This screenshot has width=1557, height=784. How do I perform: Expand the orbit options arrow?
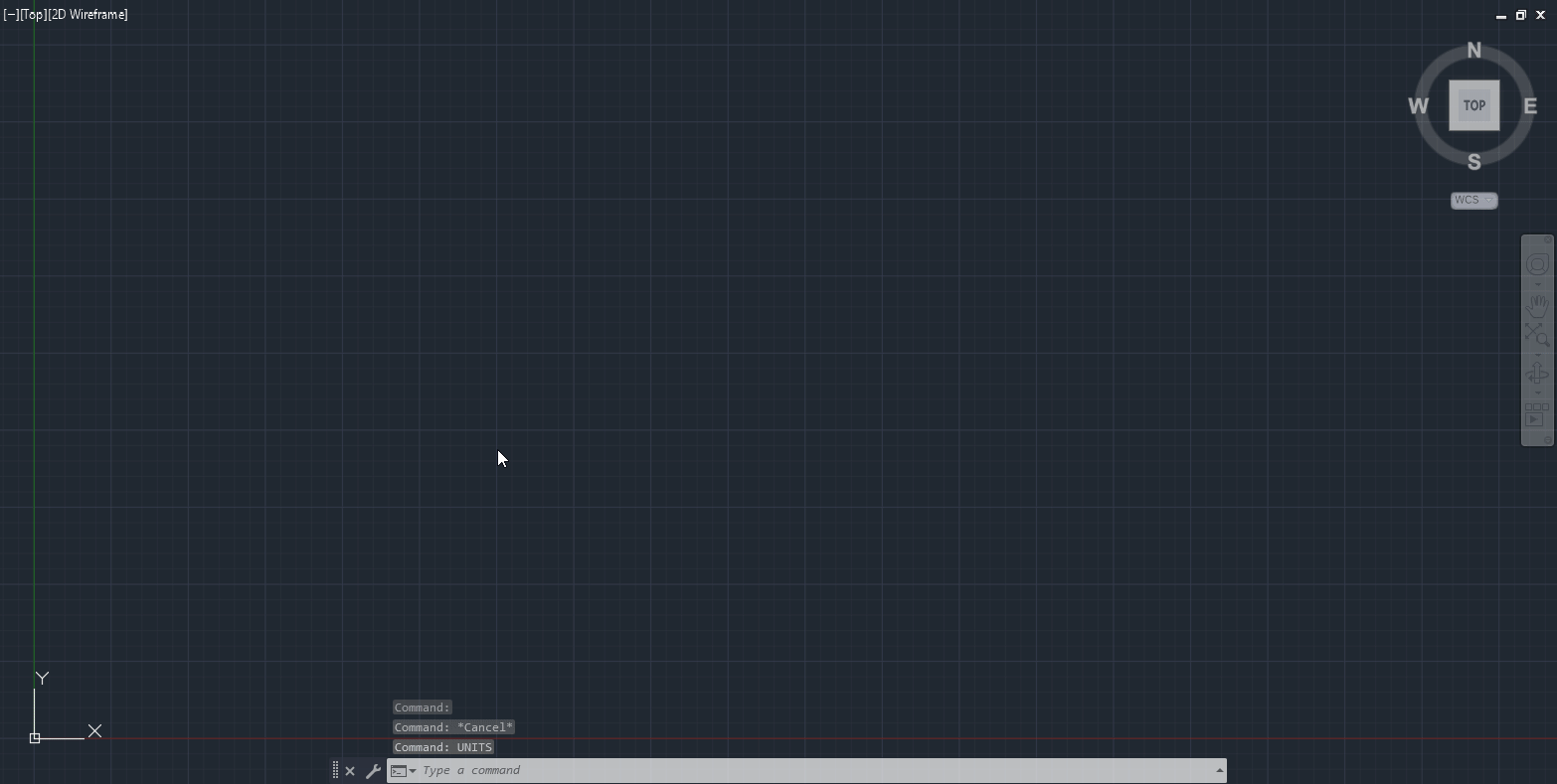click(x=1538, y=392)
